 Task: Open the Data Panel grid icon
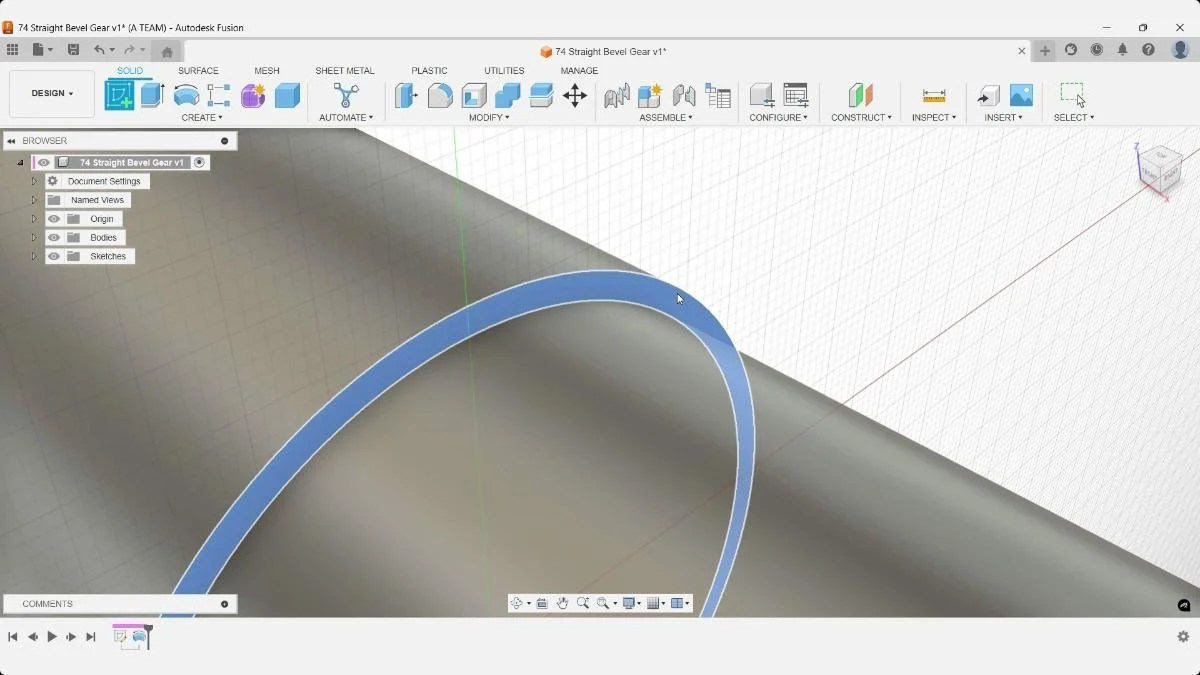(12, 50)
